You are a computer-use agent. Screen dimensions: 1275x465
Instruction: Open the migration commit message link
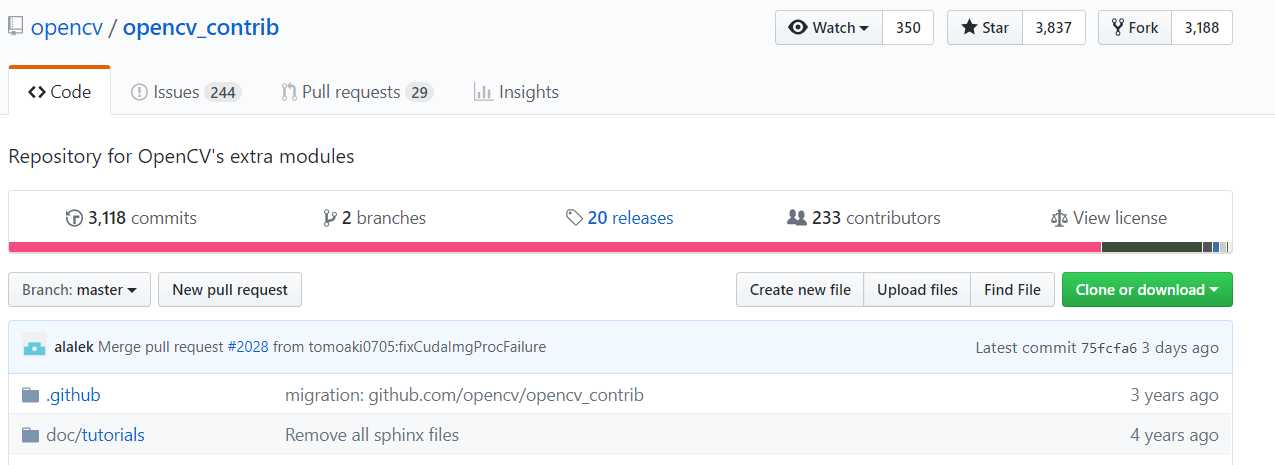[464, 395]
